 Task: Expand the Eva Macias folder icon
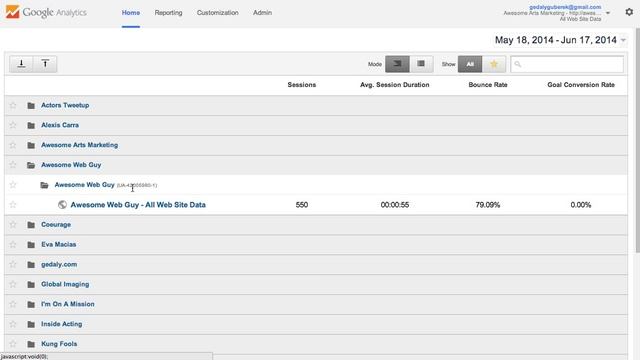coord(31,245)
